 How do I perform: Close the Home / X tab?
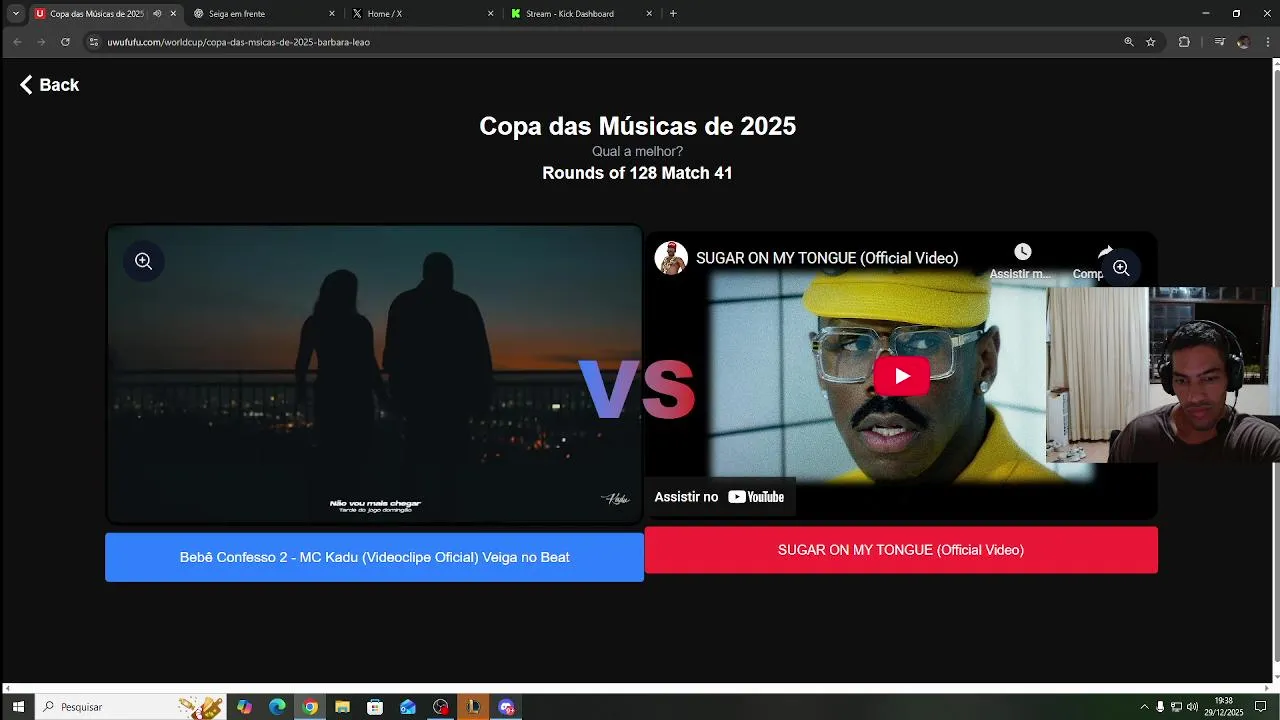pyautogui.click(x=491, y=14)
